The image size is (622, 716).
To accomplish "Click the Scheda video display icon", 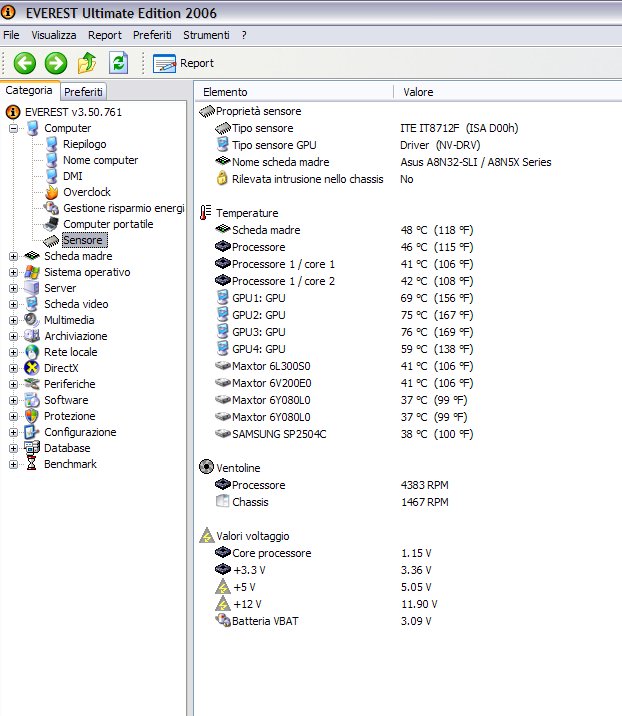I will [32, 304].
